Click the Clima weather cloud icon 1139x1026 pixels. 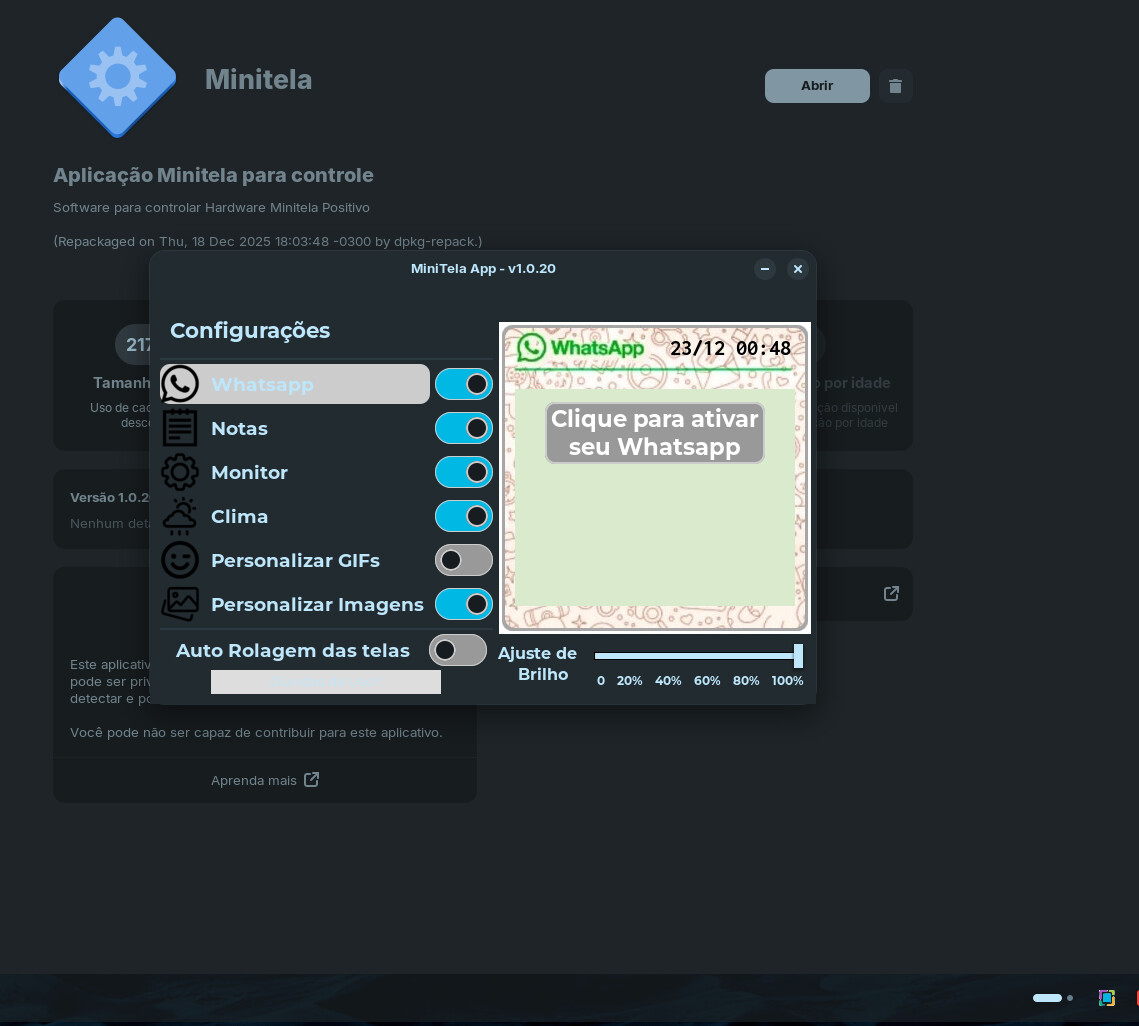180,516
